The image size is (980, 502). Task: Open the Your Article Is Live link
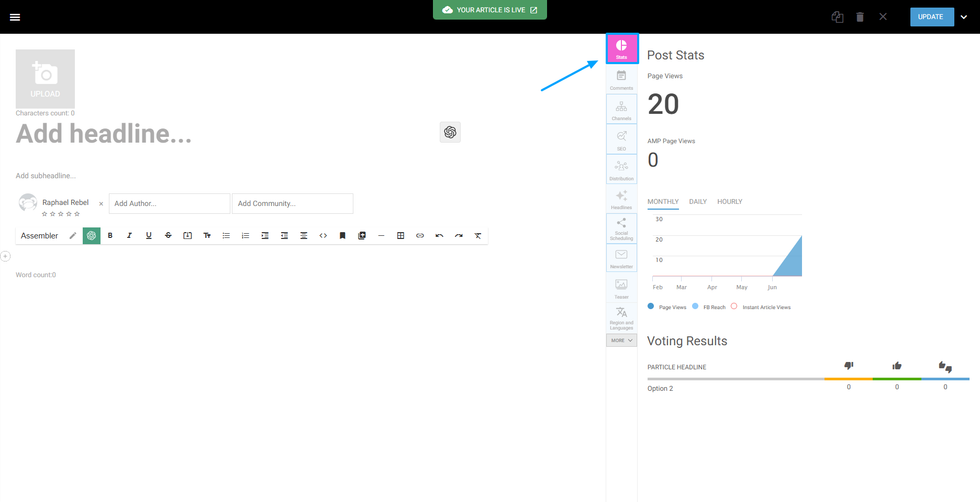[490, 10]
